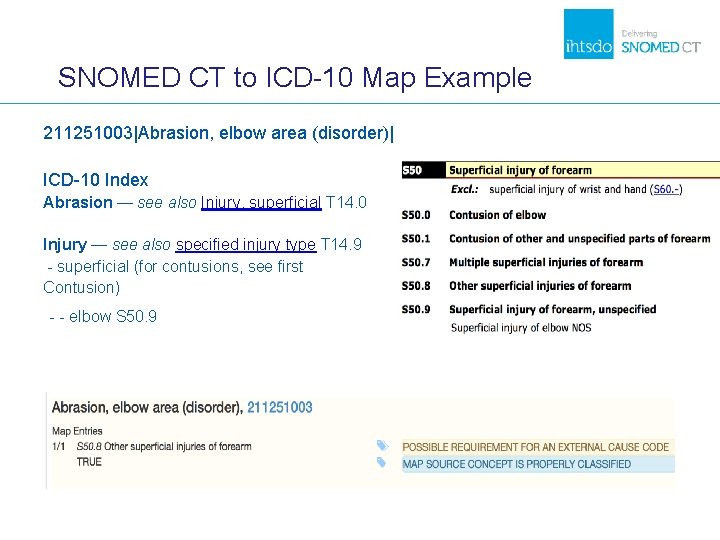
Task: Click the bold 'Abrasion' index term
Action: [78, 202]
